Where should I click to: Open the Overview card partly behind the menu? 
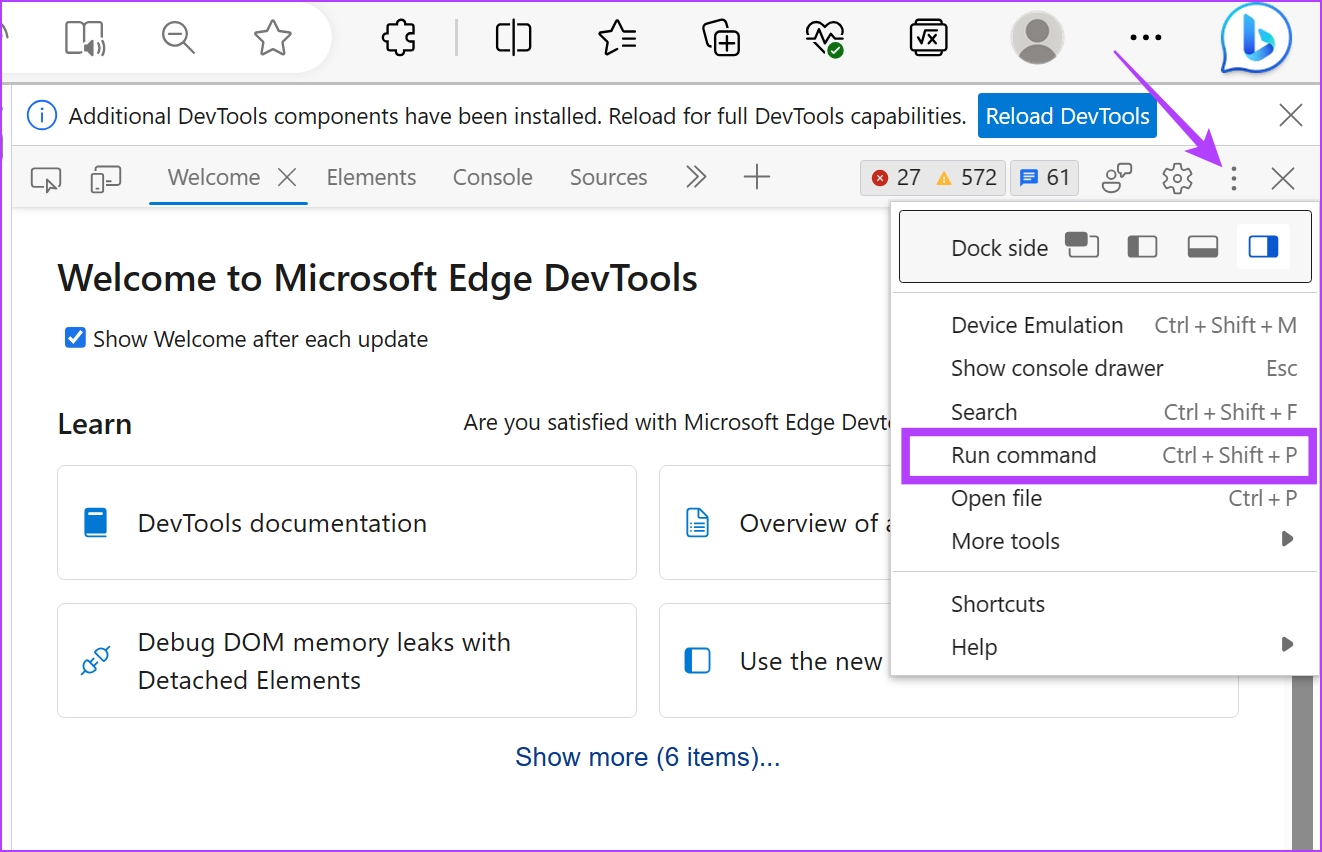pyautogui.click(x=775, y=522)
